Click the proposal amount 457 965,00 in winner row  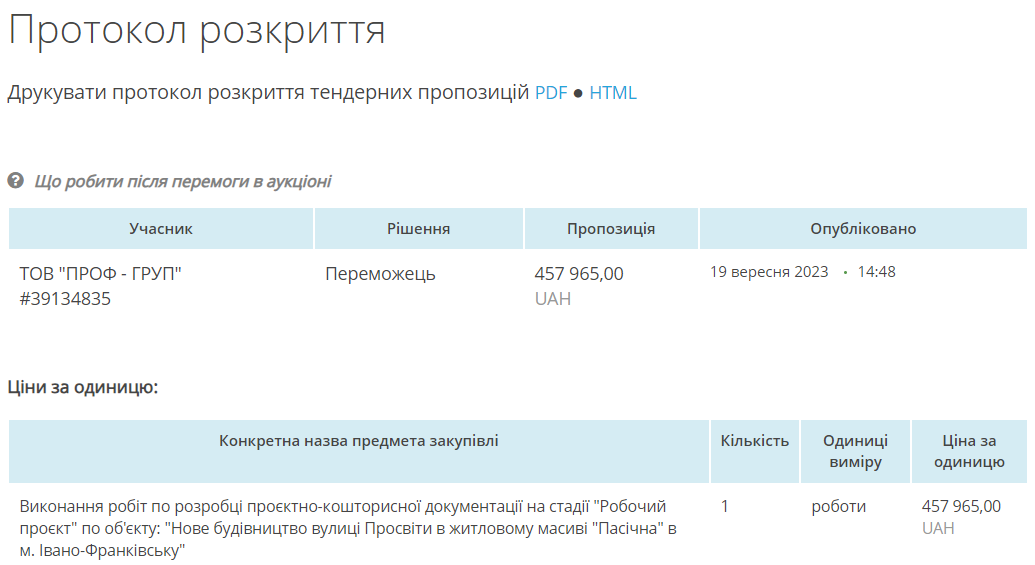(x=579, y=273)
